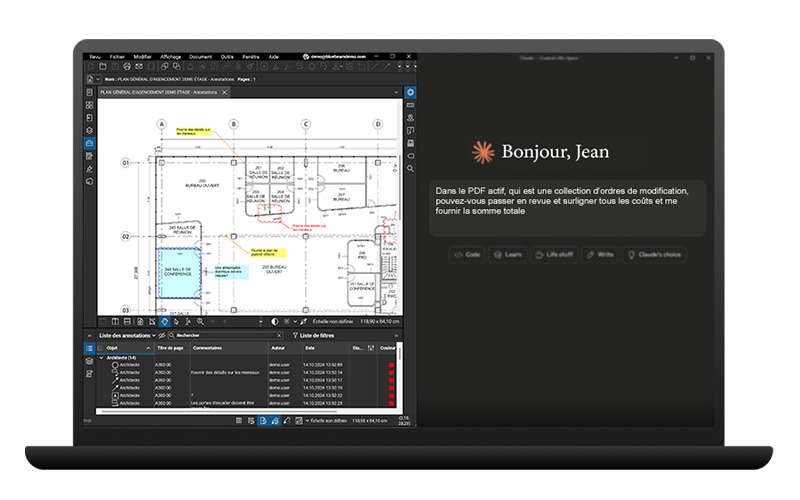Expand the file dropdown next to Nom
Viewport: 800px width, 500px height.
pos(97,79)
